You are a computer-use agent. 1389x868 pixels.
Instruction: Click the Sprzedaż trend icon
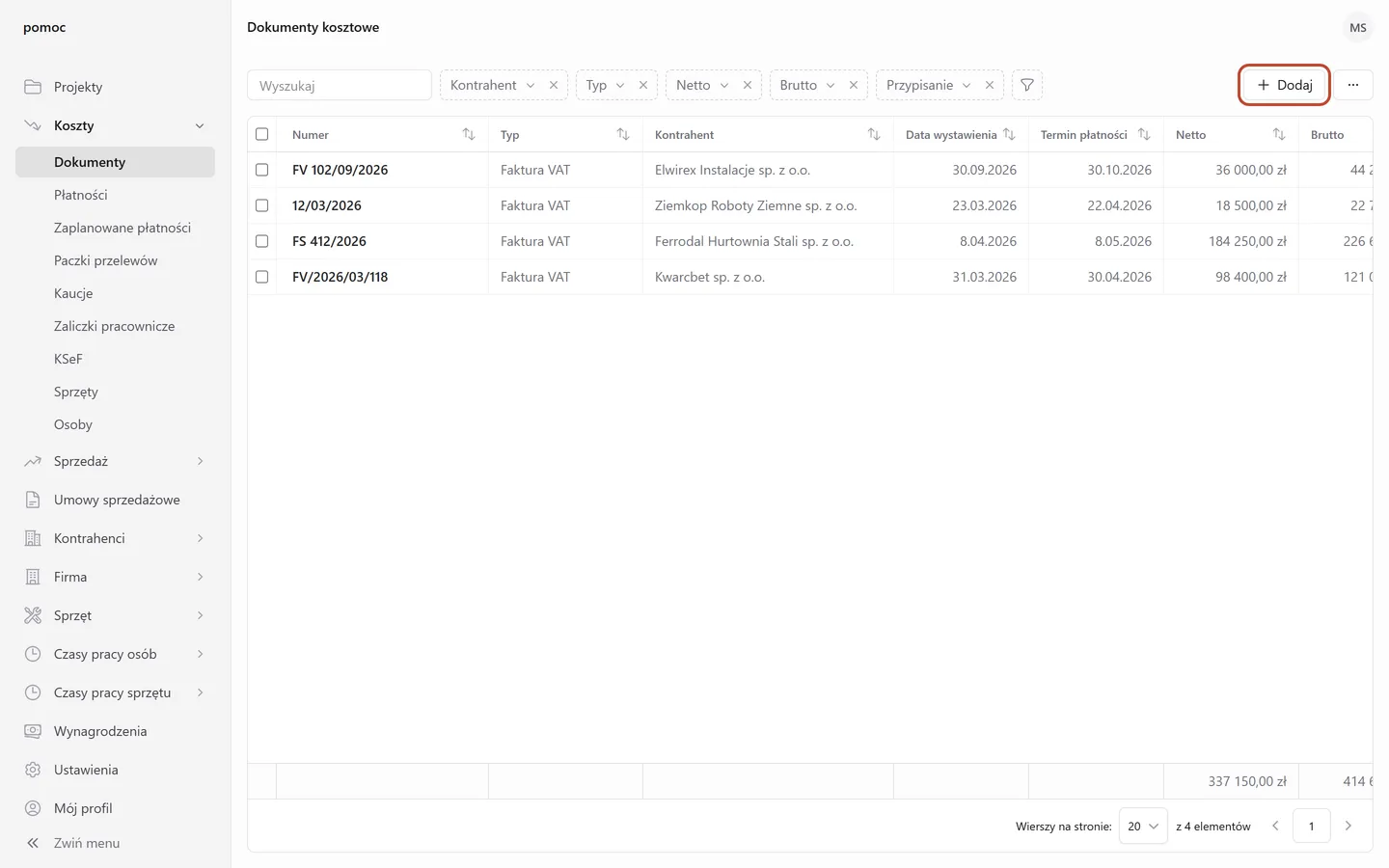pos(33,461)
